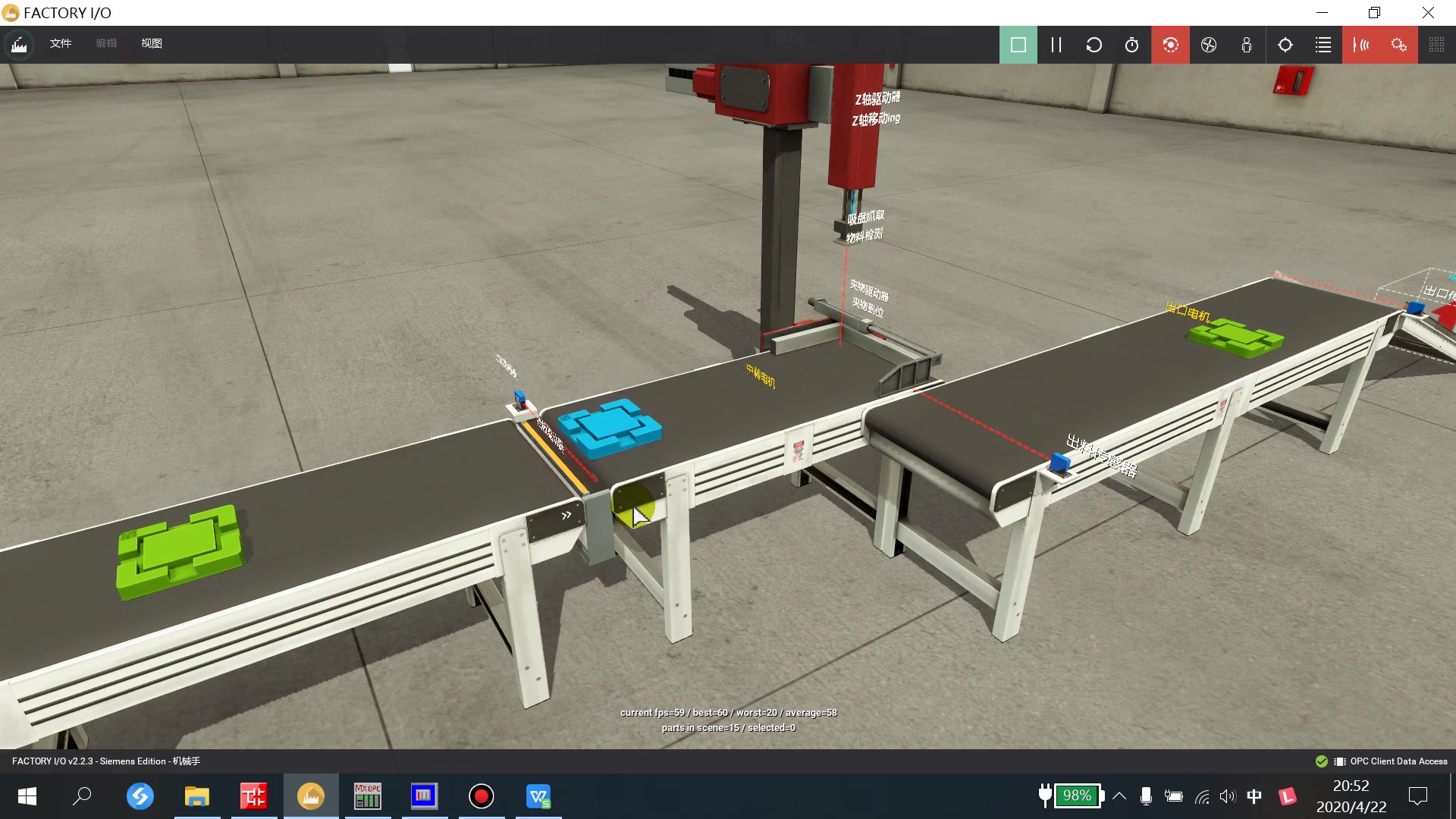Open the 视图 menu

[152, 43]
